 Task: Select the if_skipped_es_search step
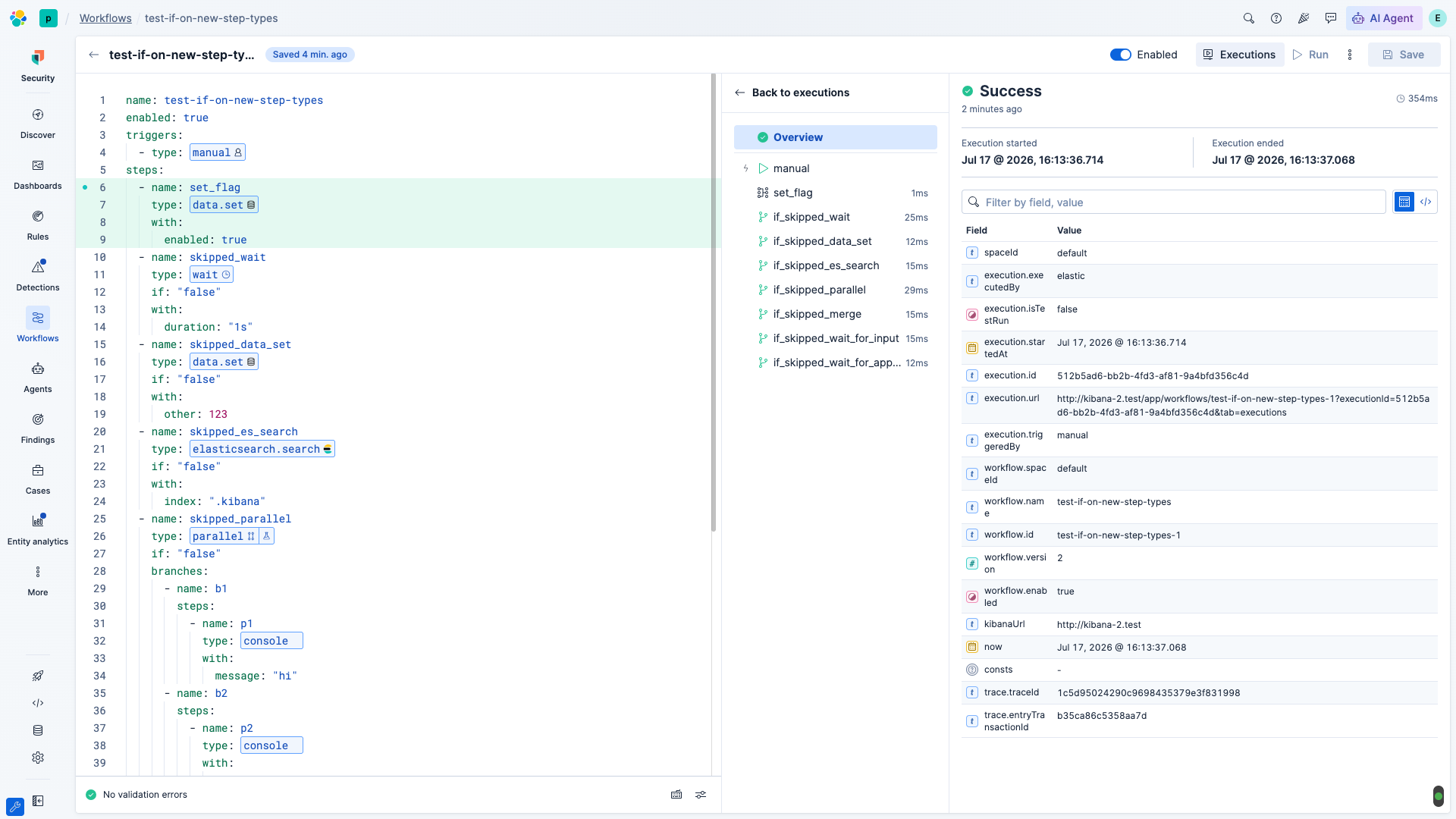(x=835, y=265)
